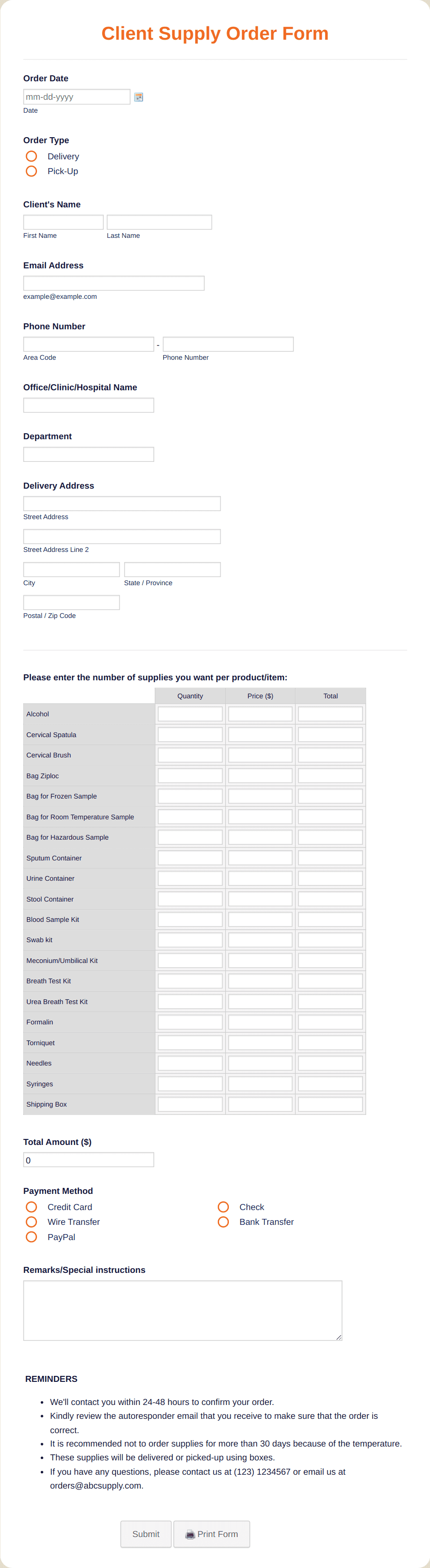Click the Print Form button
Viewport: 430px width, 1568px height.
tap(211, 1534)
